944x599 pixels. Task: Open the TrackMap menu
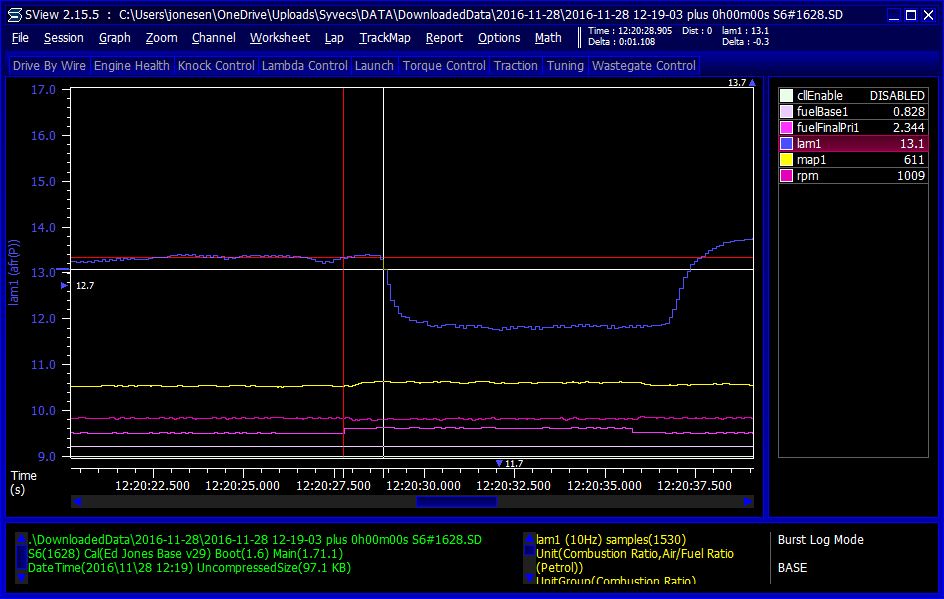pos(384,38)
